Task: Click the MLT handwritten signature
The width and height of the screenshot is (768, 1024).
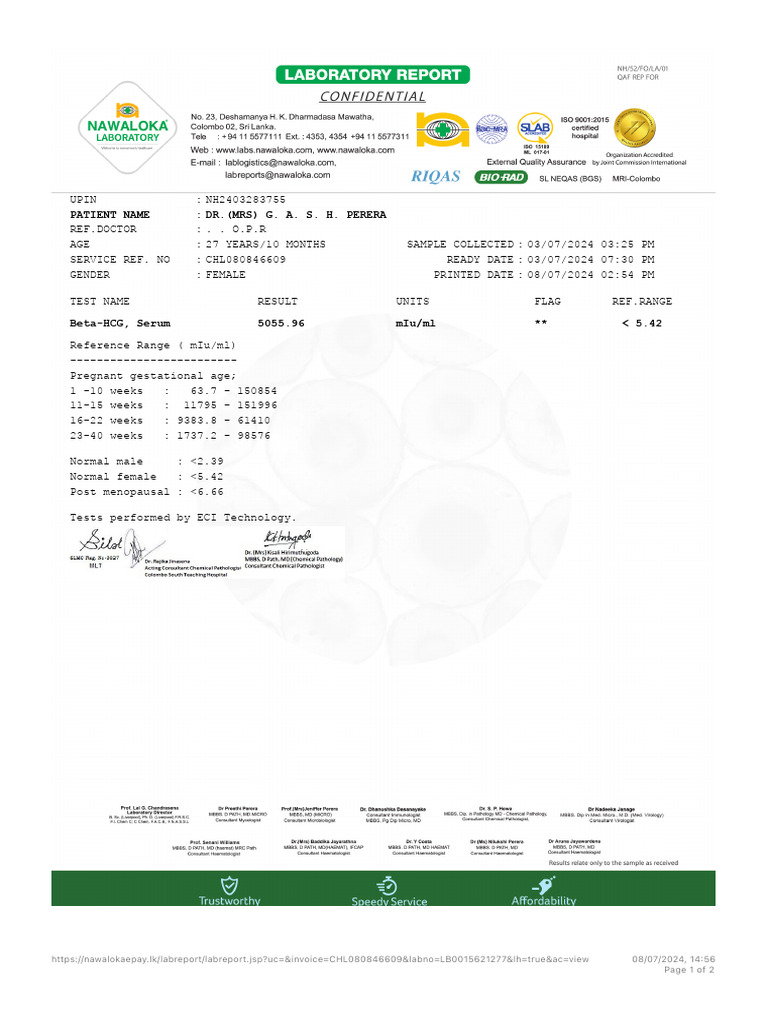Action: [x=101, y=542]
